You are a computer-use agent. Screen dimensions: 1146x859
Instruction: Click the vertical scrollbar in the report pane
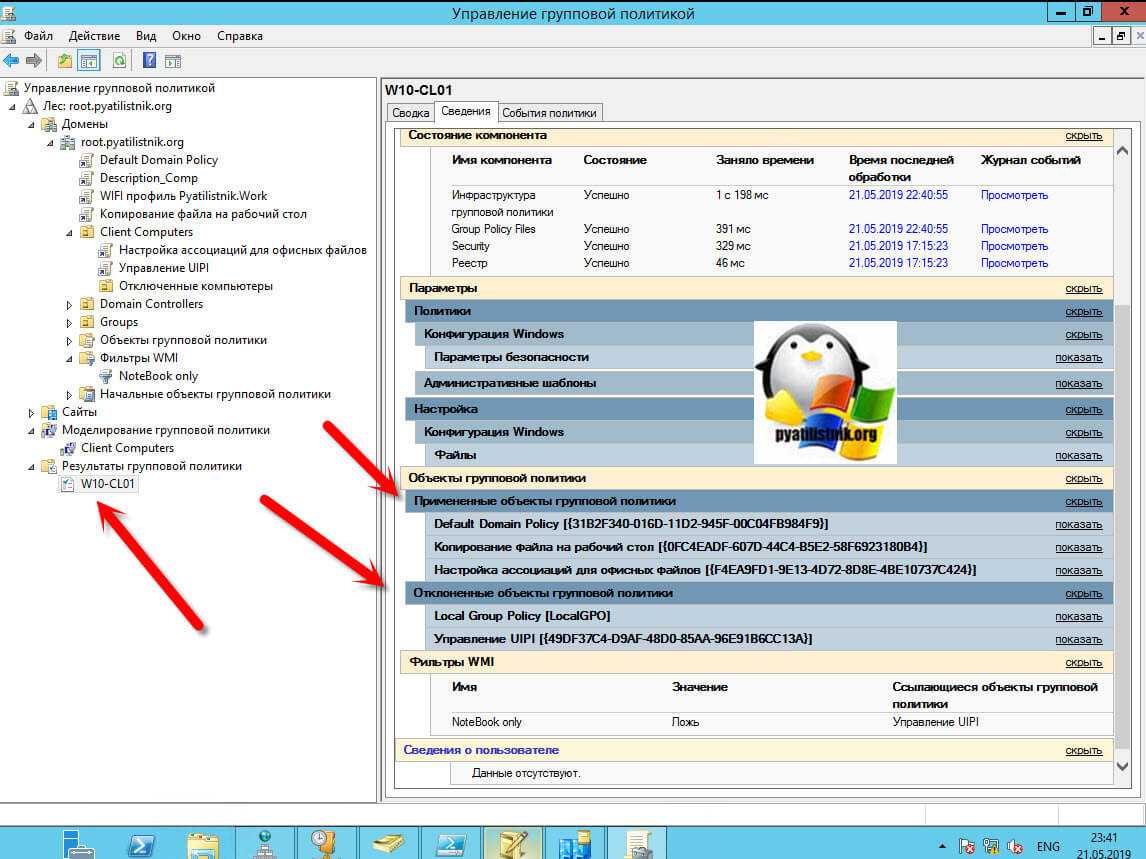[x=1121, y=500]
